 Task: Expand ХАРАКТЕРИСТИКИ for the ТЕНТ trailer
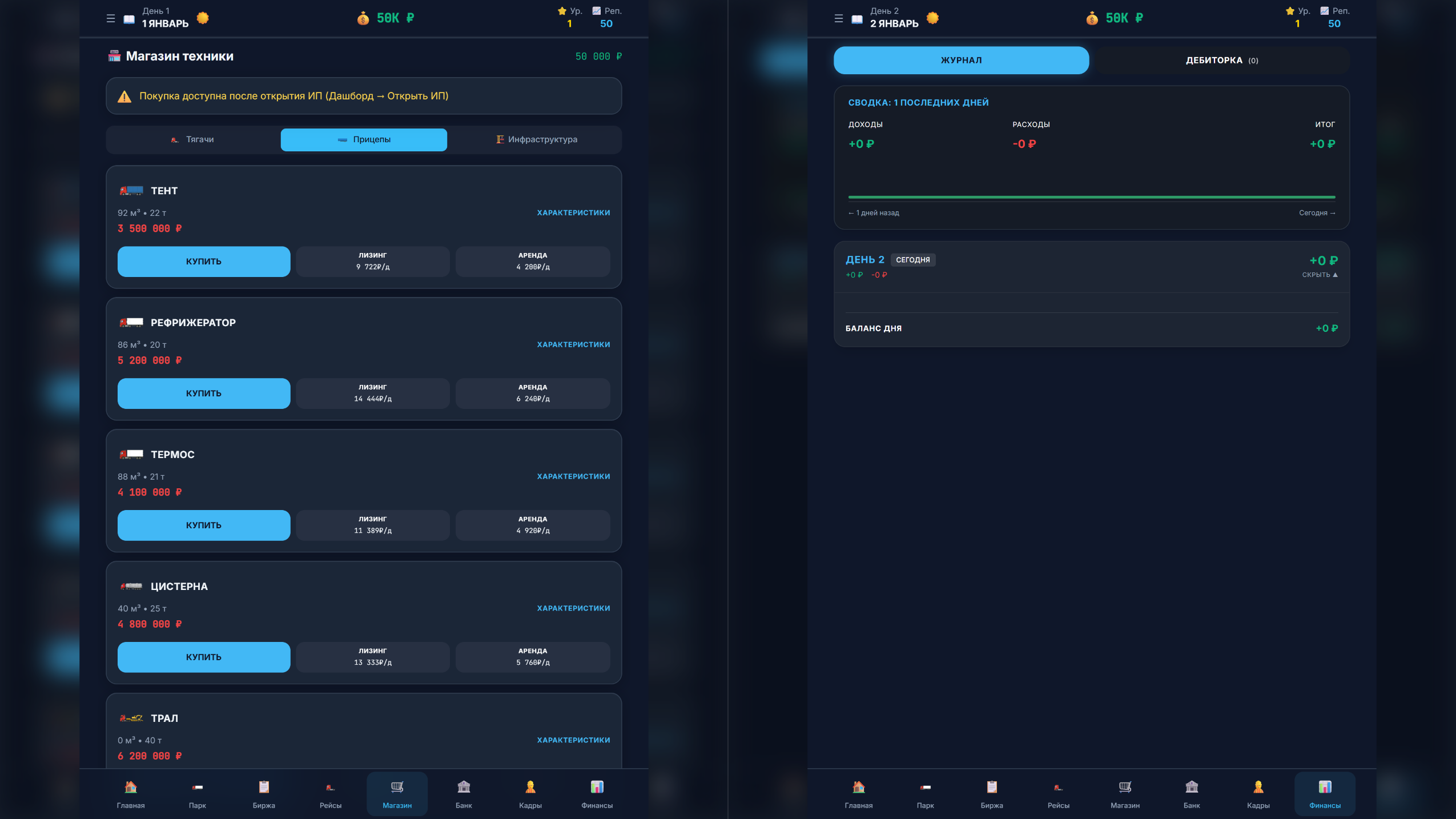coord(573,212)
